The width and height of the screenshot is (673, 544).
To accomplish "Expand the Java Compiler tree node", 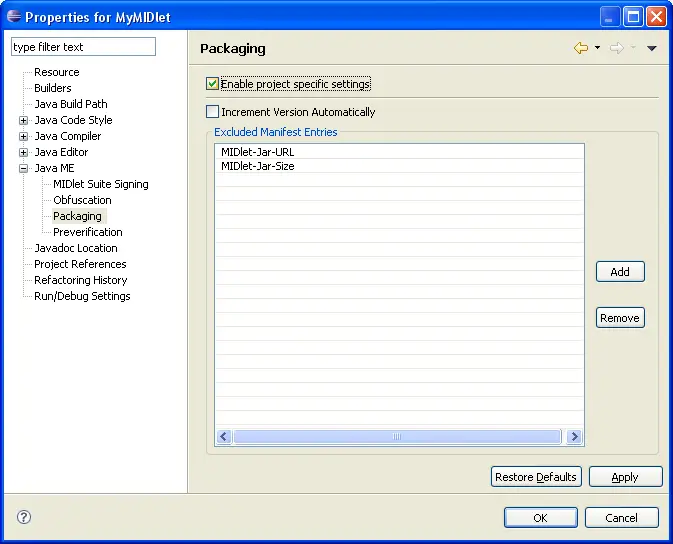I will (23, 136).
